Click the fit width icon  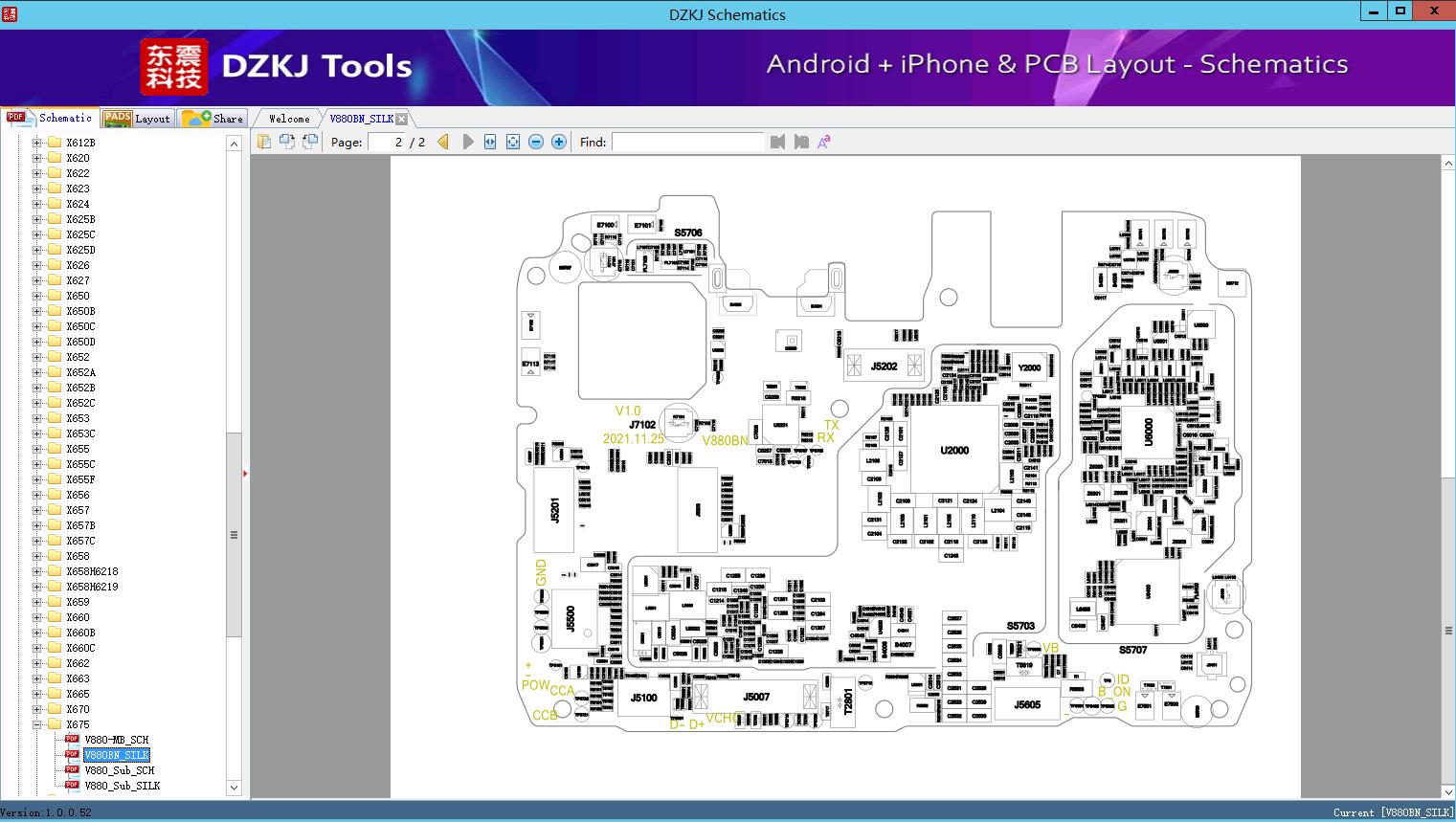coord(490,142)
